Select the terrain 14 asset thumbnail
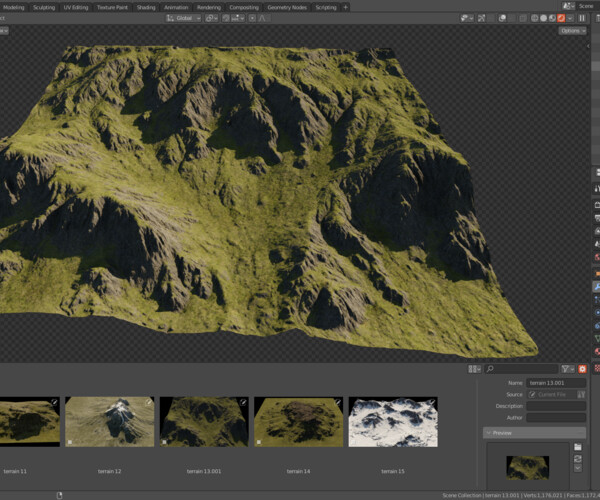600x500 pixels. point(298,422)
